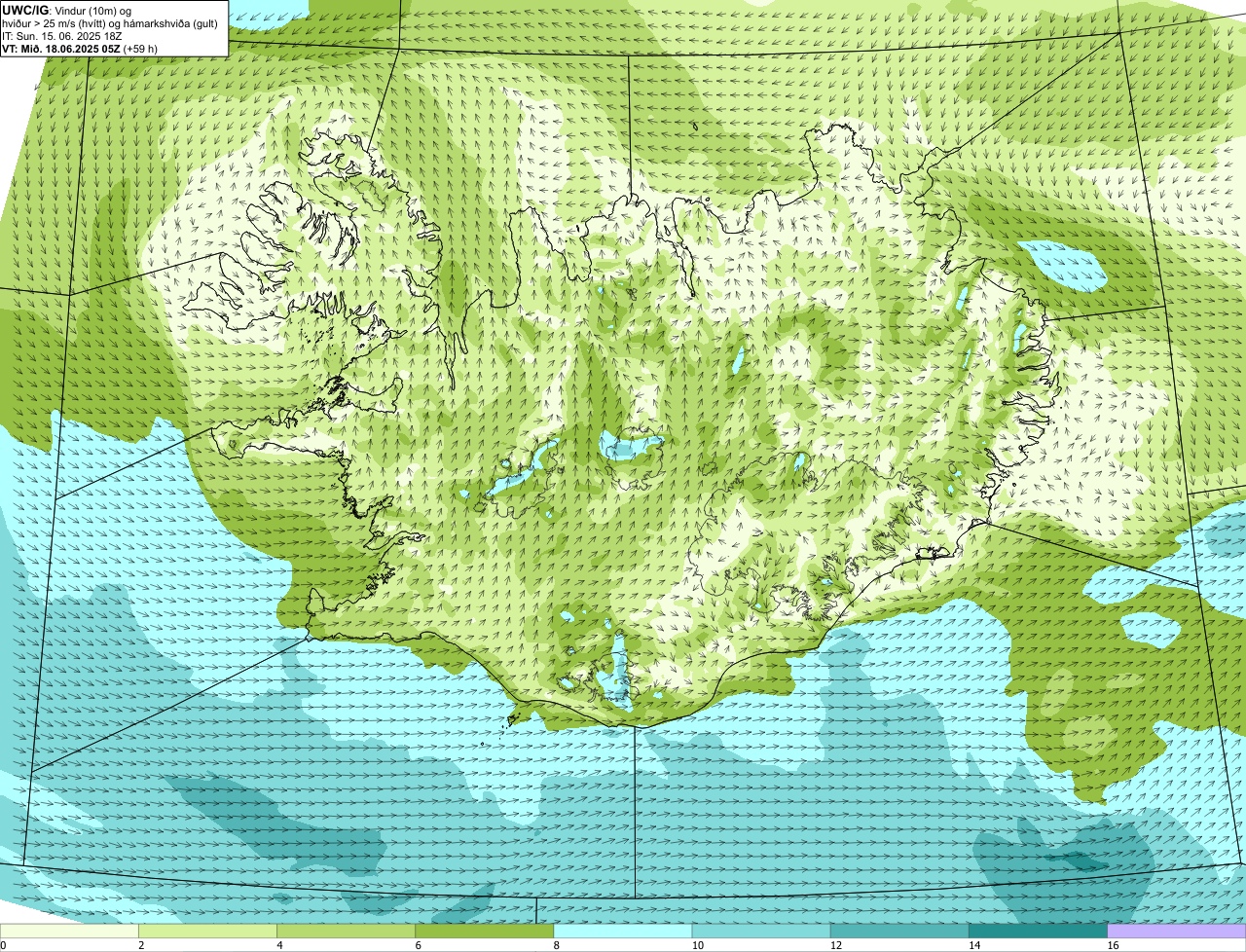Click the pale yellow 0–2 legend swatch
The height and width of the screenshot is (952, 1246).
pyautogui.click(x=70, y=932)
